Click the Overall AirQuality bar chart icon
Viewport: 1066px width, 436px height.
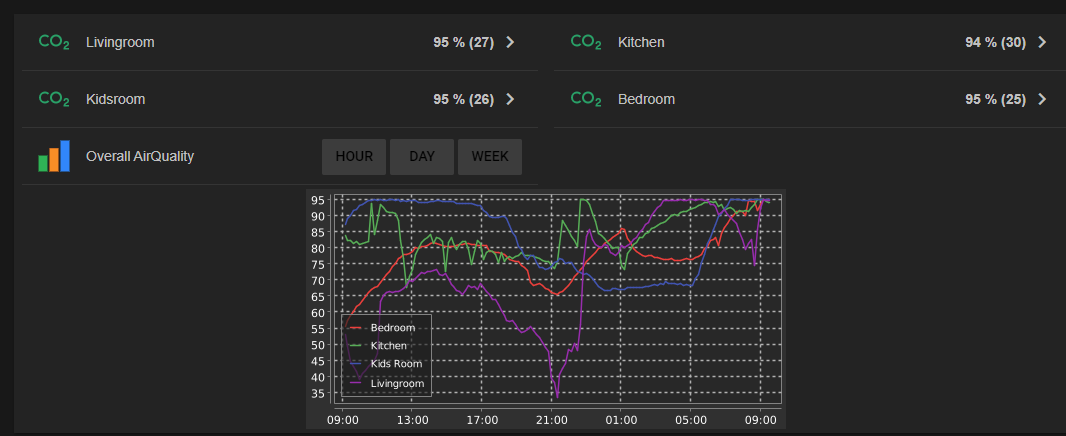(x=54, y=156)
